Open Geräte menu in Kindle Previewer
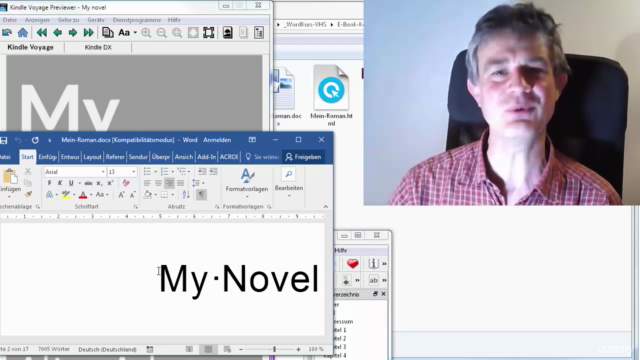Screen dimensions: 640x360 [x=96, y=20]
